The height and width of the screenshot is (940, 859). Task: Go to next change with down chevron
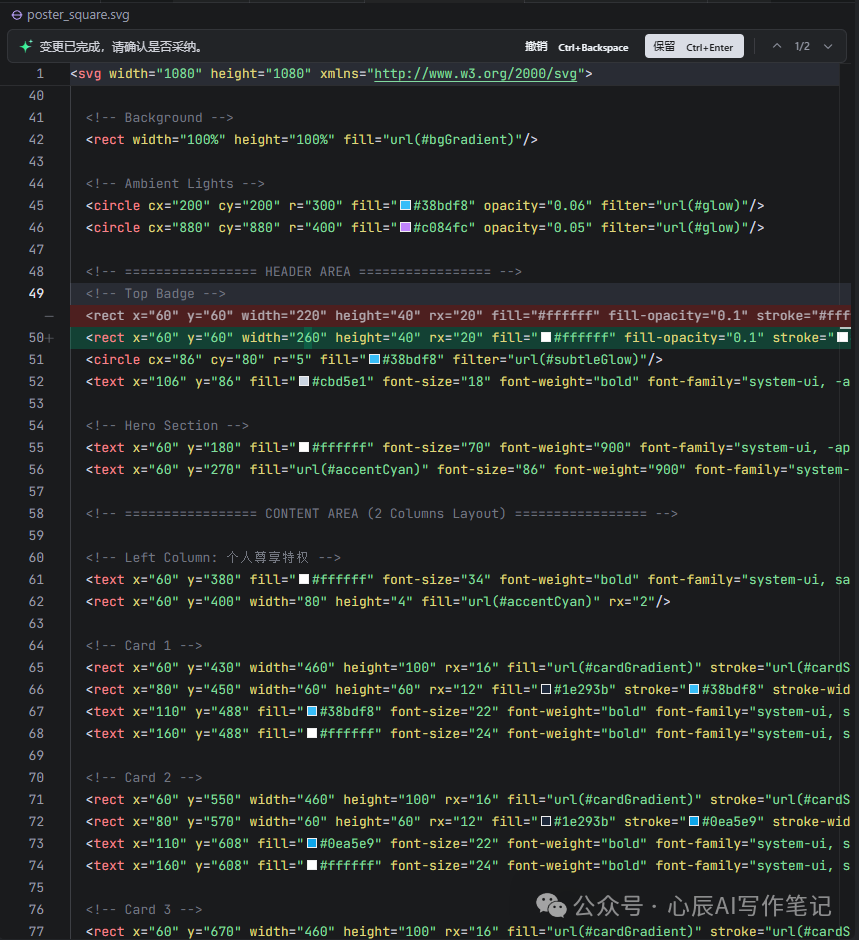click(828, 47)
